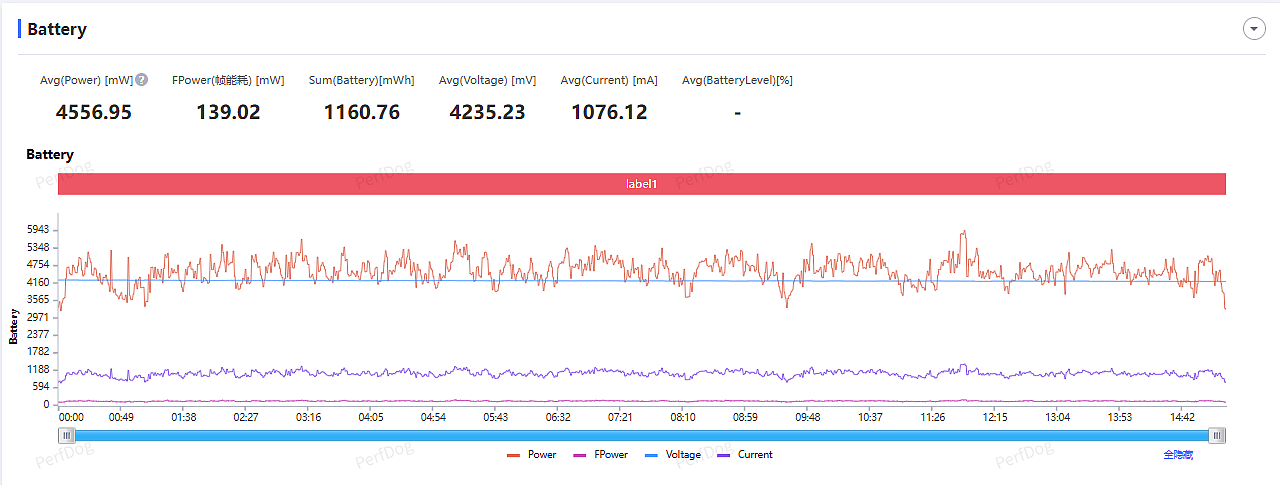Image resolution: width=1280 pixels, height=485 pixels.
Task: Click the Avg(Voltage) value 4235.23
Action: click(487, 112)
